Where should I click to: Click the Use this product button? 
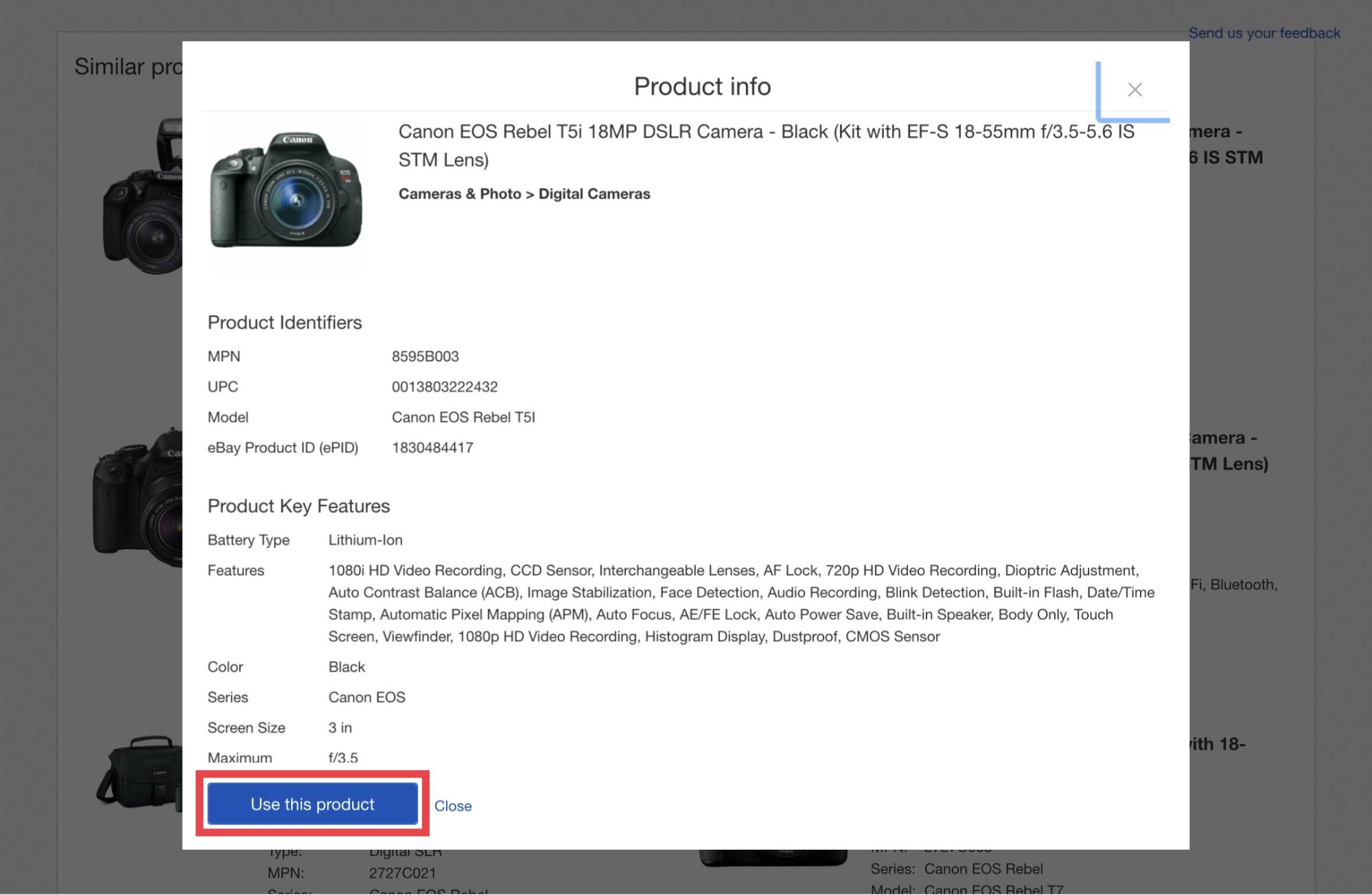coord(312,804)
